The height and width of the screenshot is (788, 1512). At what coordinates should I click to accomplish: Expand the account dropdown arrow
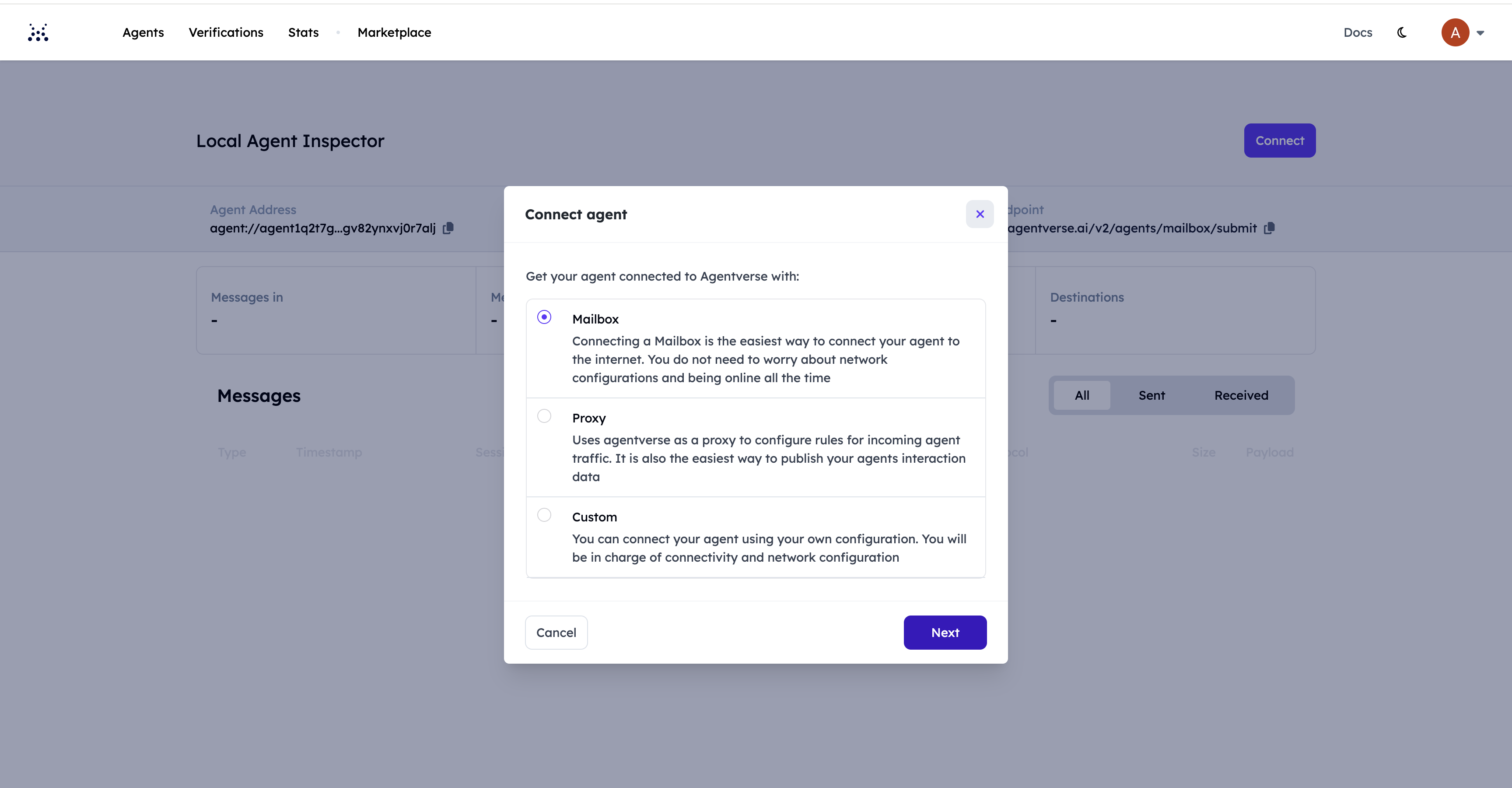[x=1480, y=33]
